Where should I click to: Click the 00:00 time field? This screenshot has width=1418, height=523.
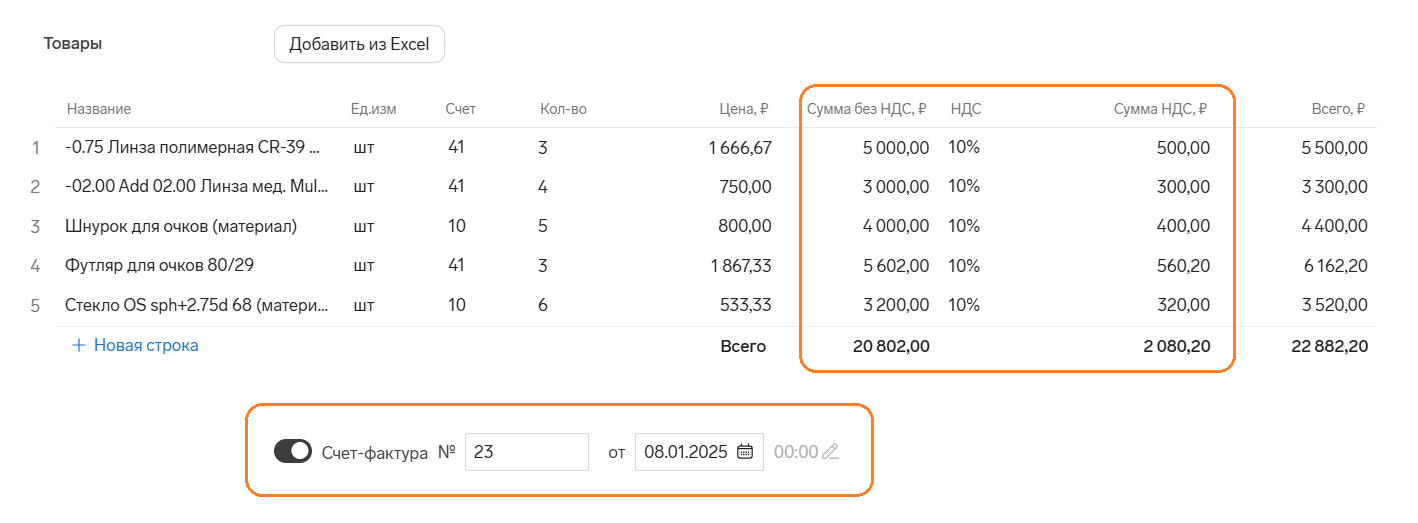pos(796,452)
